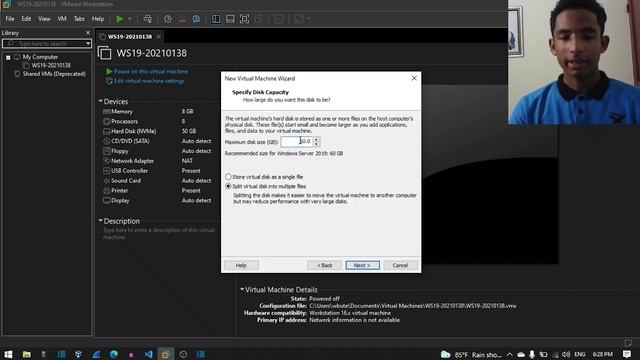Select the Memory device row
The width and height of the screenshot is (640, 360).
[x=158, y=111]
